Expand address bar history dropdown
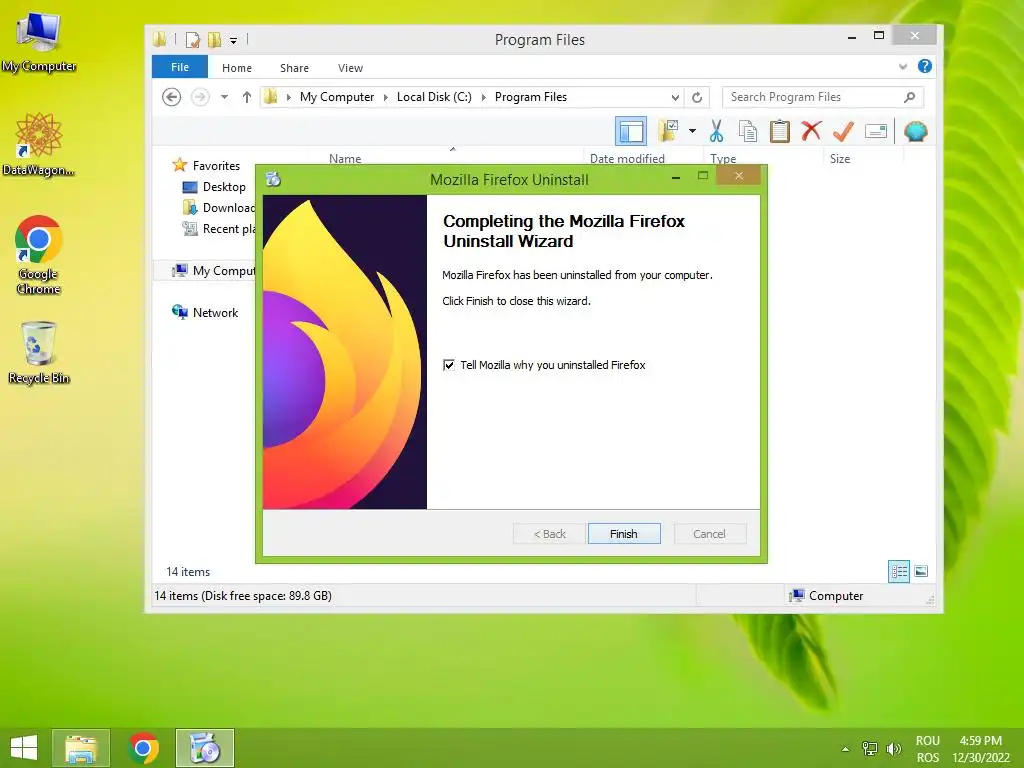Viewport: 1024px width, 768px height. [675, 97]
